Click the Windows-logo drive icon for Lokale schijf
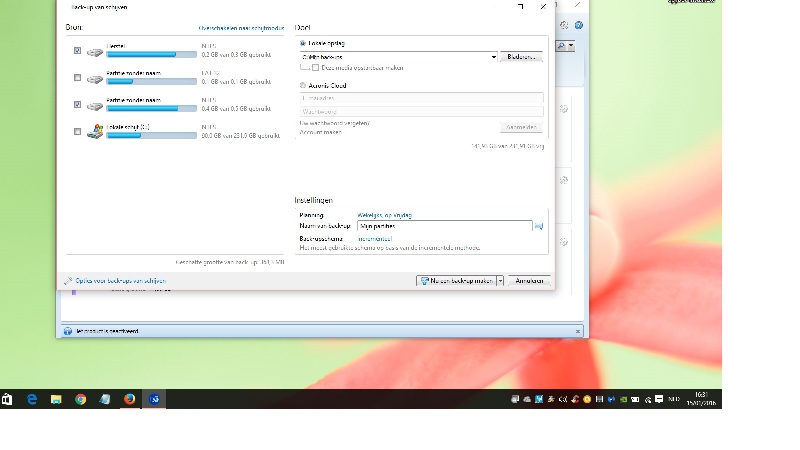The width and height of the screenshot is (800, 450). (95, 131)
